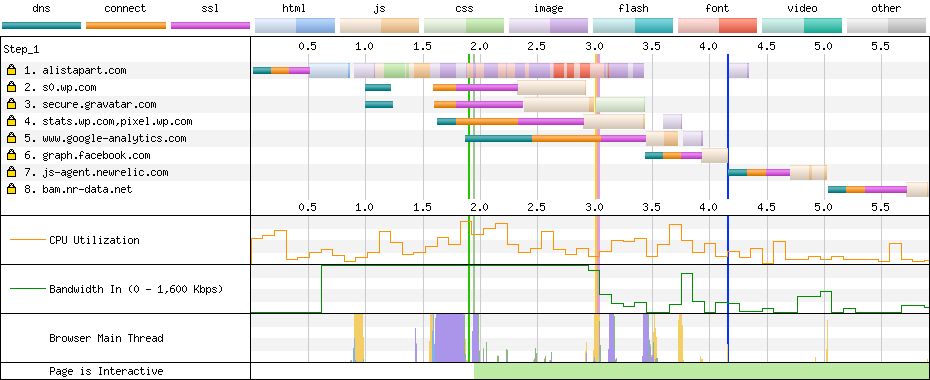Click the 1.0 top time axis label

[364, 46]
